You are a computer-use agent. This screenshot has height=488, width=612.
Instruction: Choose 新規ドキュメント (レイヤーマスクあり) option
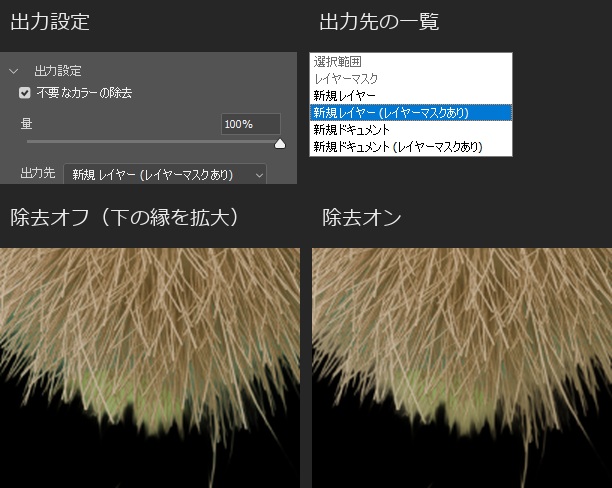pyautogui.click(x=411, y=146)
